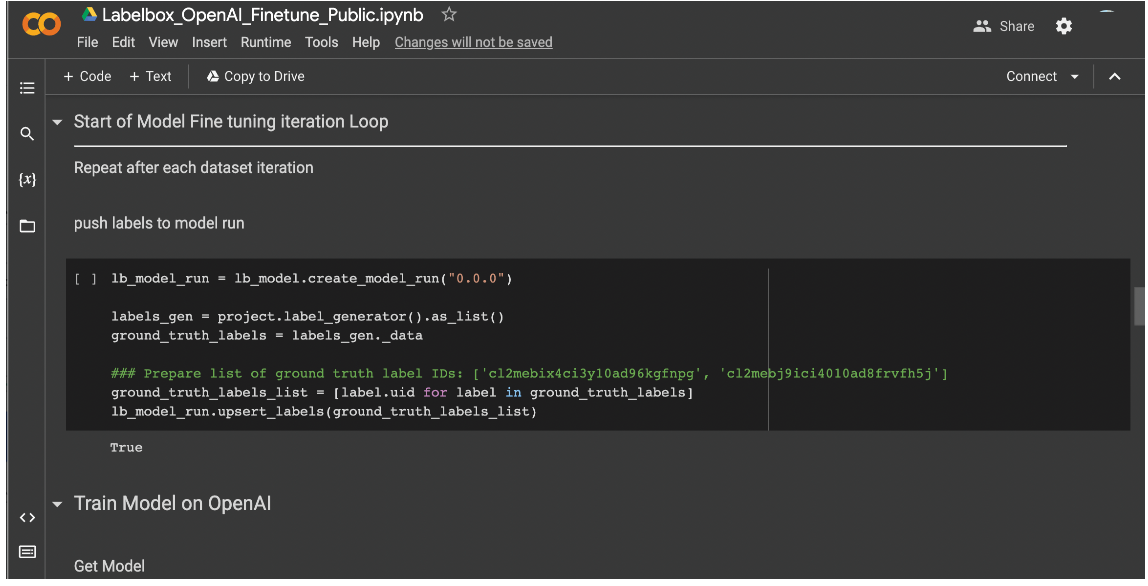This screenshot has height=586, width=1148.
Task: Click the Google Drive icon beside notebook title
Action: pos(89,14)
